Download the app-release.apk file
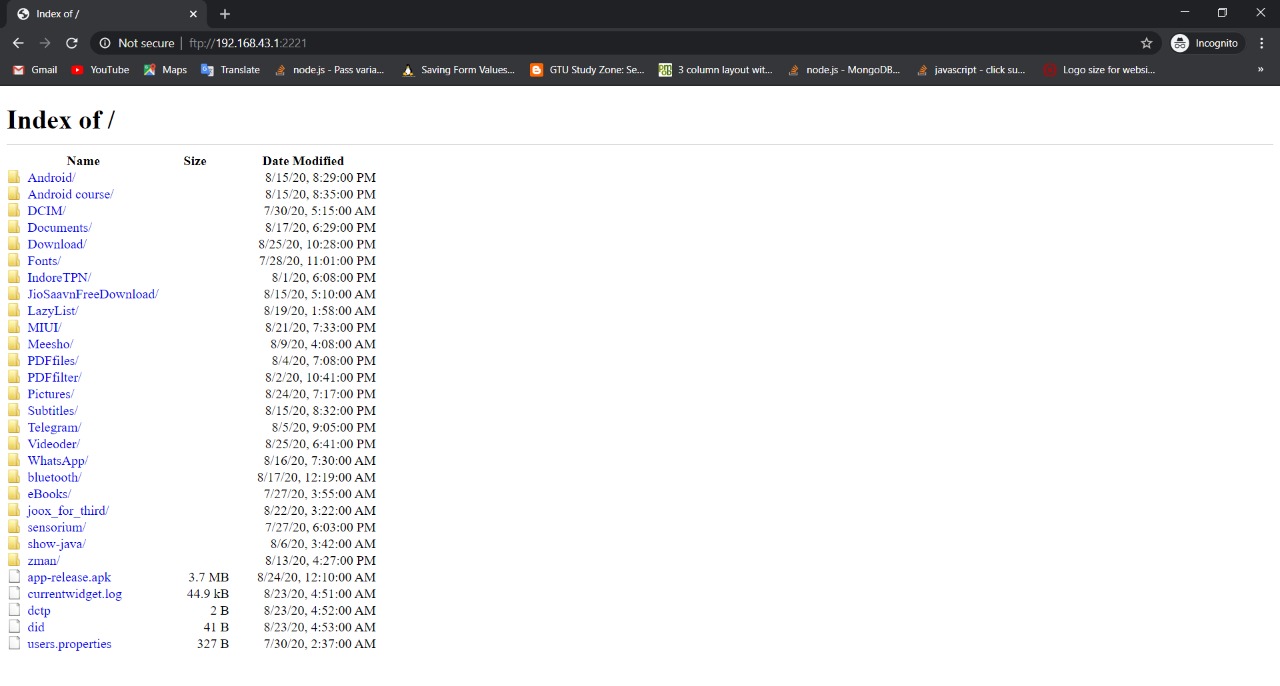The width and height of the screenshot is (1280, 686). 69,577
